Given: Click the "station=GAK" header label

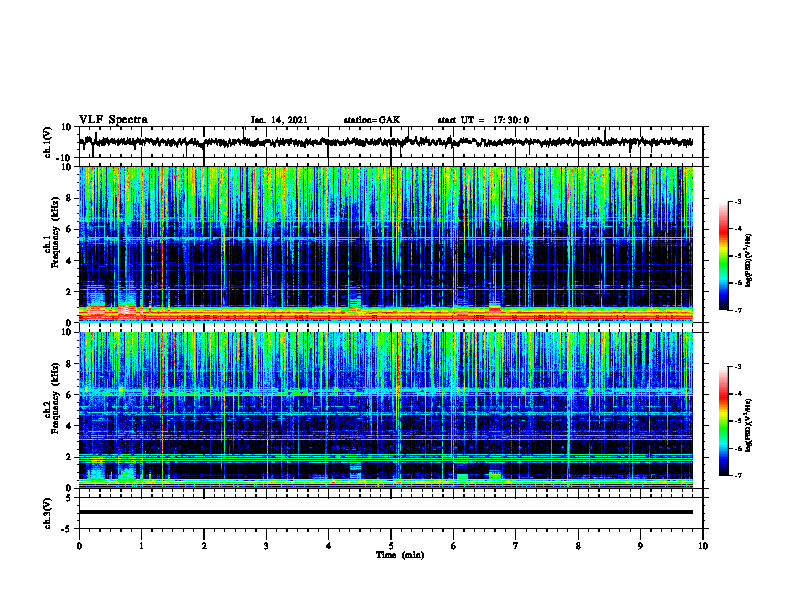Looking at the screenshot, I should point(372,120).
